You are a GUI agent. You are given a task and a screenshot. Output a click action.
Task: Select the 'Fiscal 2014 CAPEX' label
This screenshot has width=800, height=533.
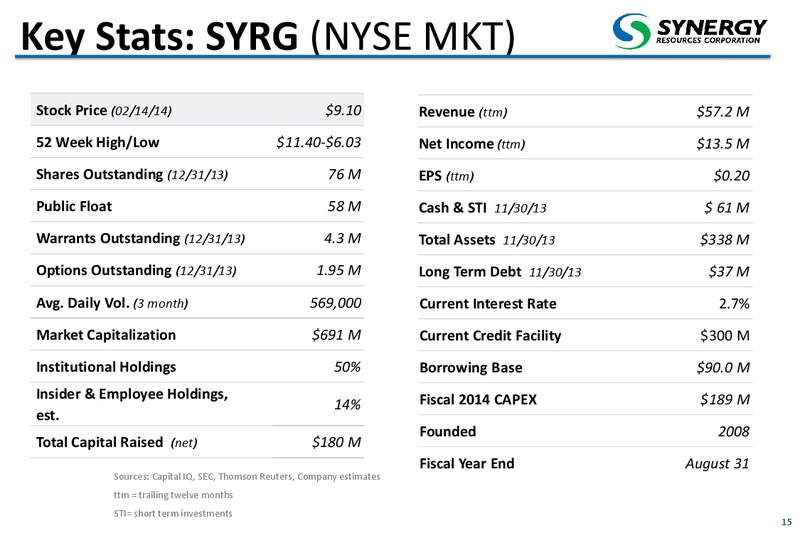[478, 400]
